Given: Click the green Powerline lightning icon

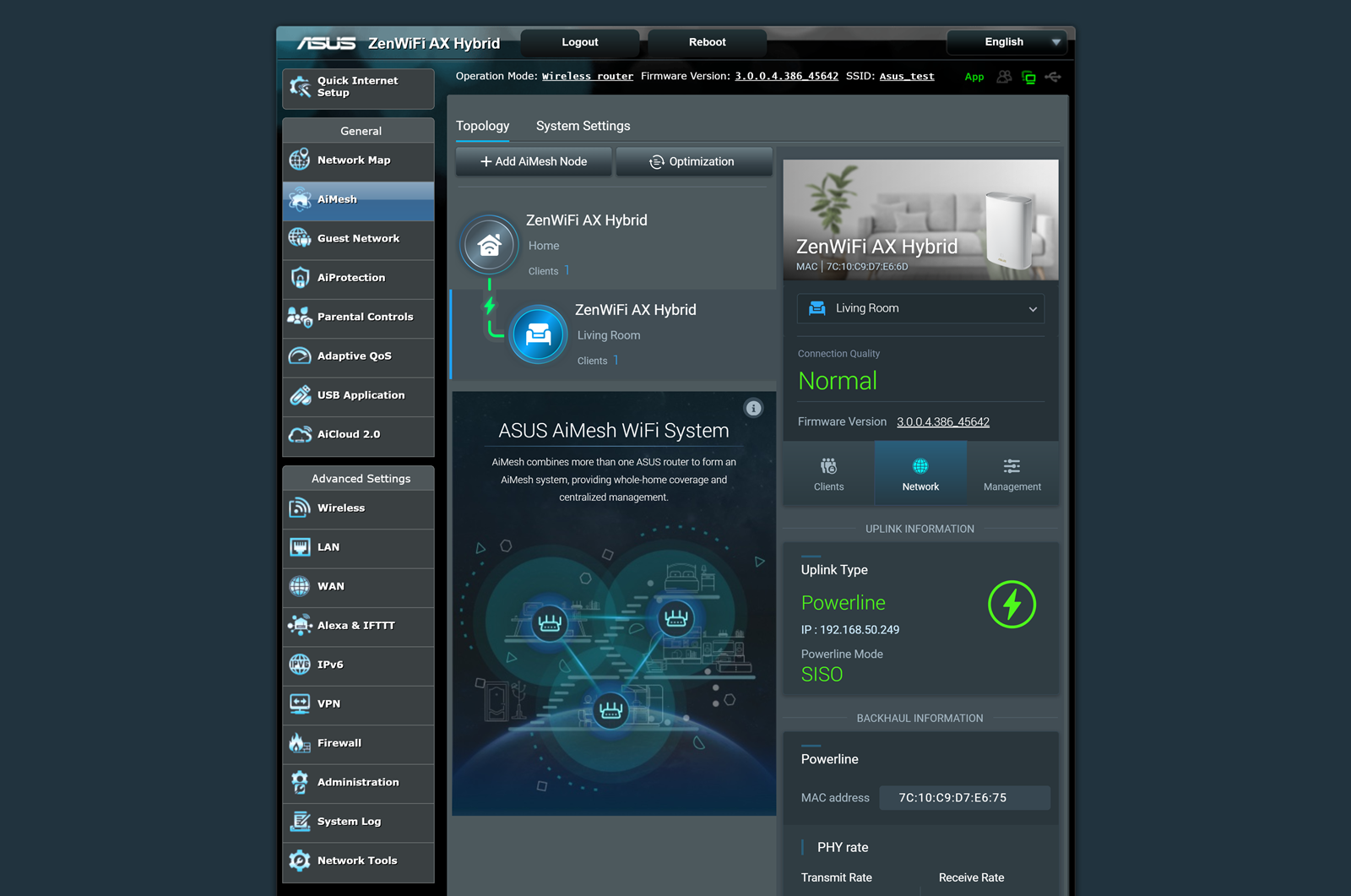Looking at the screenshot, I should point(1012,605).
